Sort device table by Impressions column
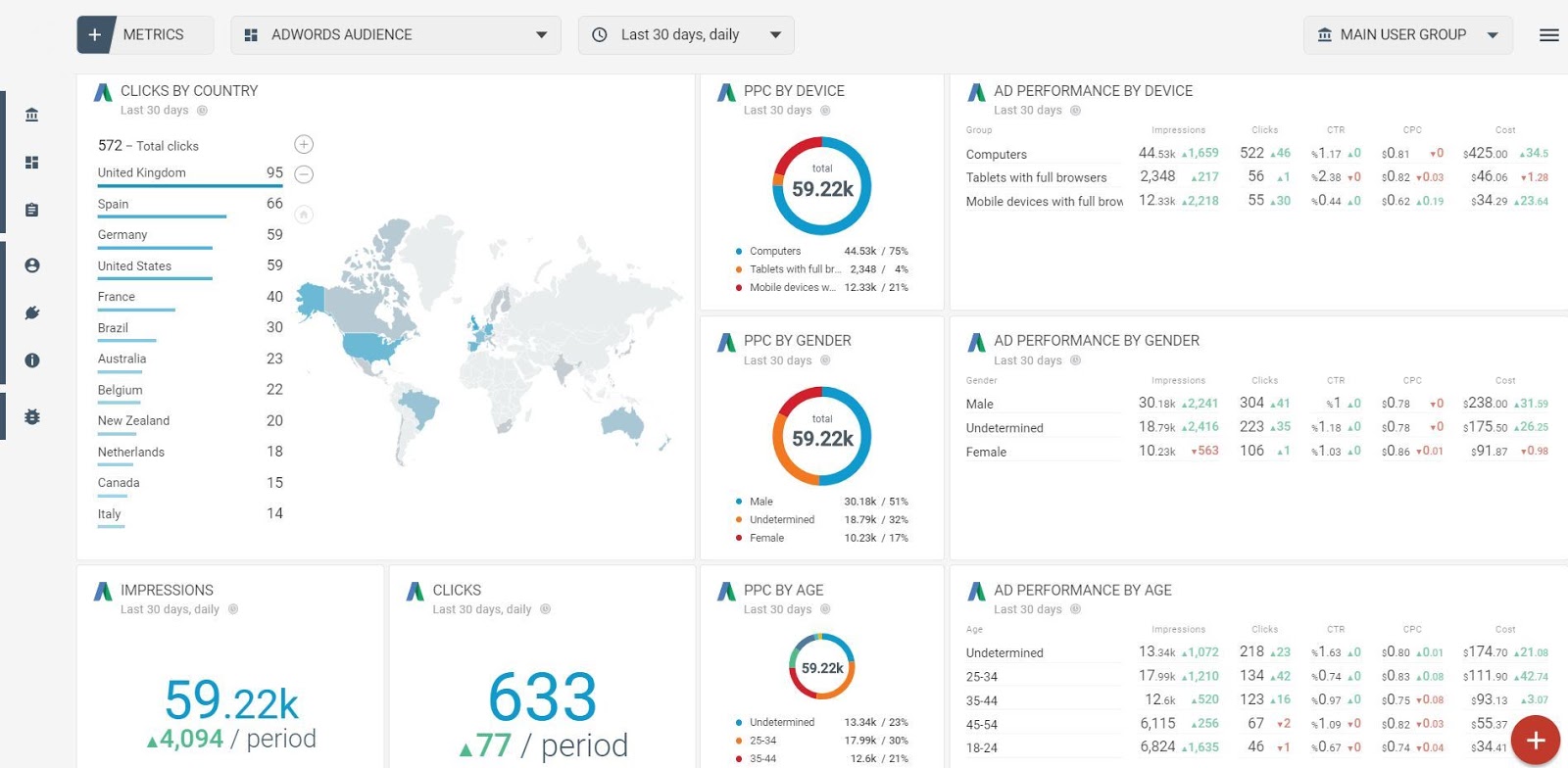This screenshot has width=1568, height=768. 1178,130
